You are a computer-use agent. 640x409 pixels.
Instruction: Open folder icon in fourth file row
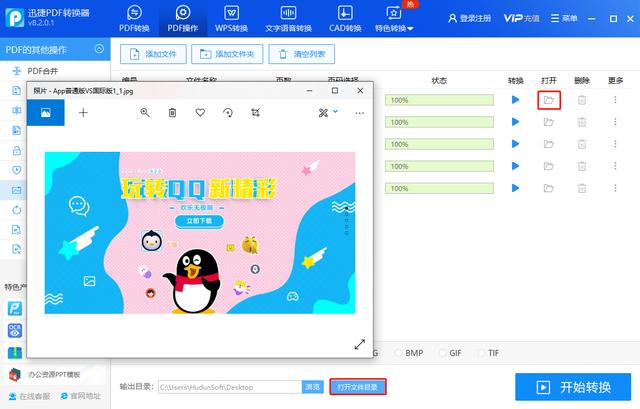pos(549,166)
